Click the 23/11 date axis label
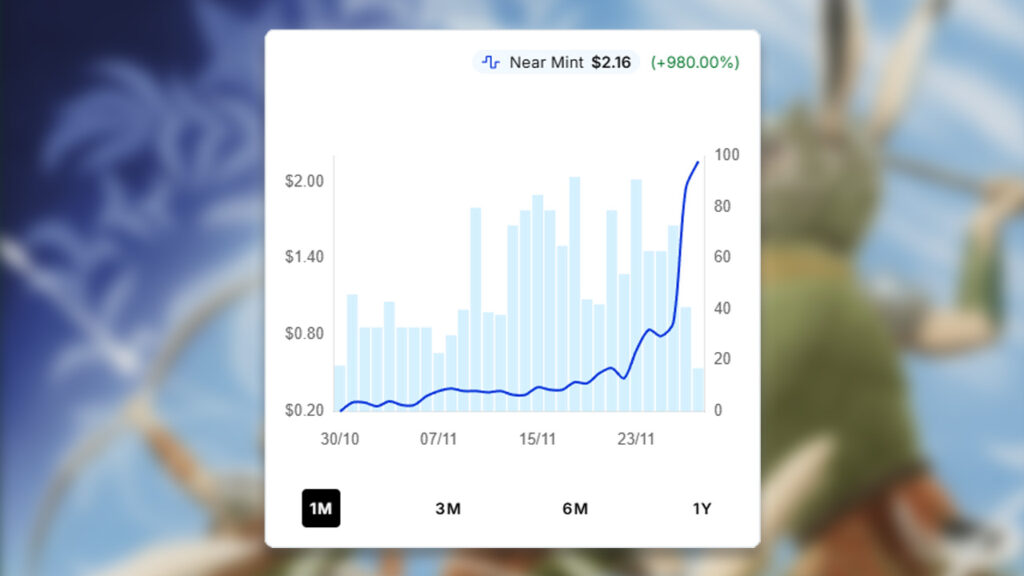Image resolution: width=1024 pixels, height=576 pixels. 636,439
